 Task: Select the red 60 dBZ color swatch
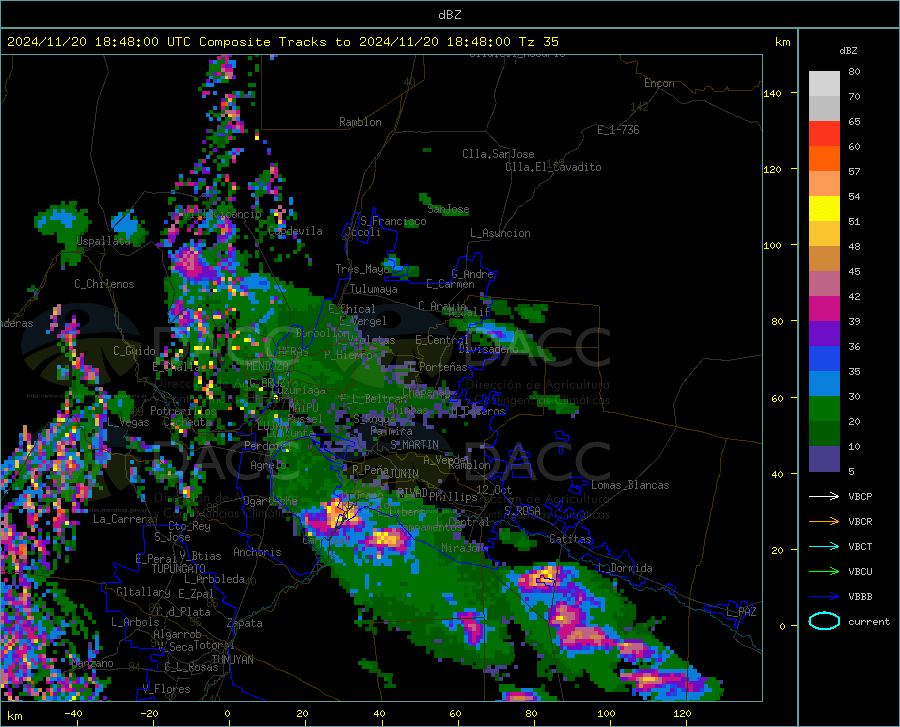pos(824,134)
